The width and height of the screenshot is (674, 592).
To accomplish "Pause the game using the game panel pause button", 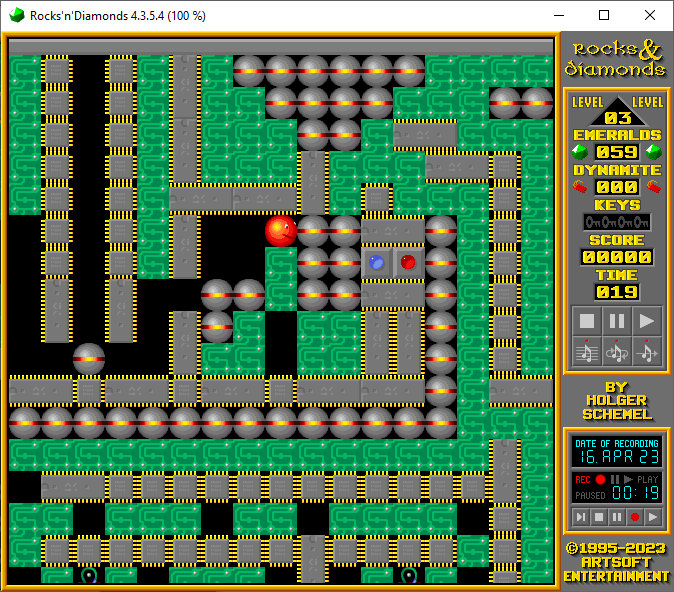I will coord(617,321).
